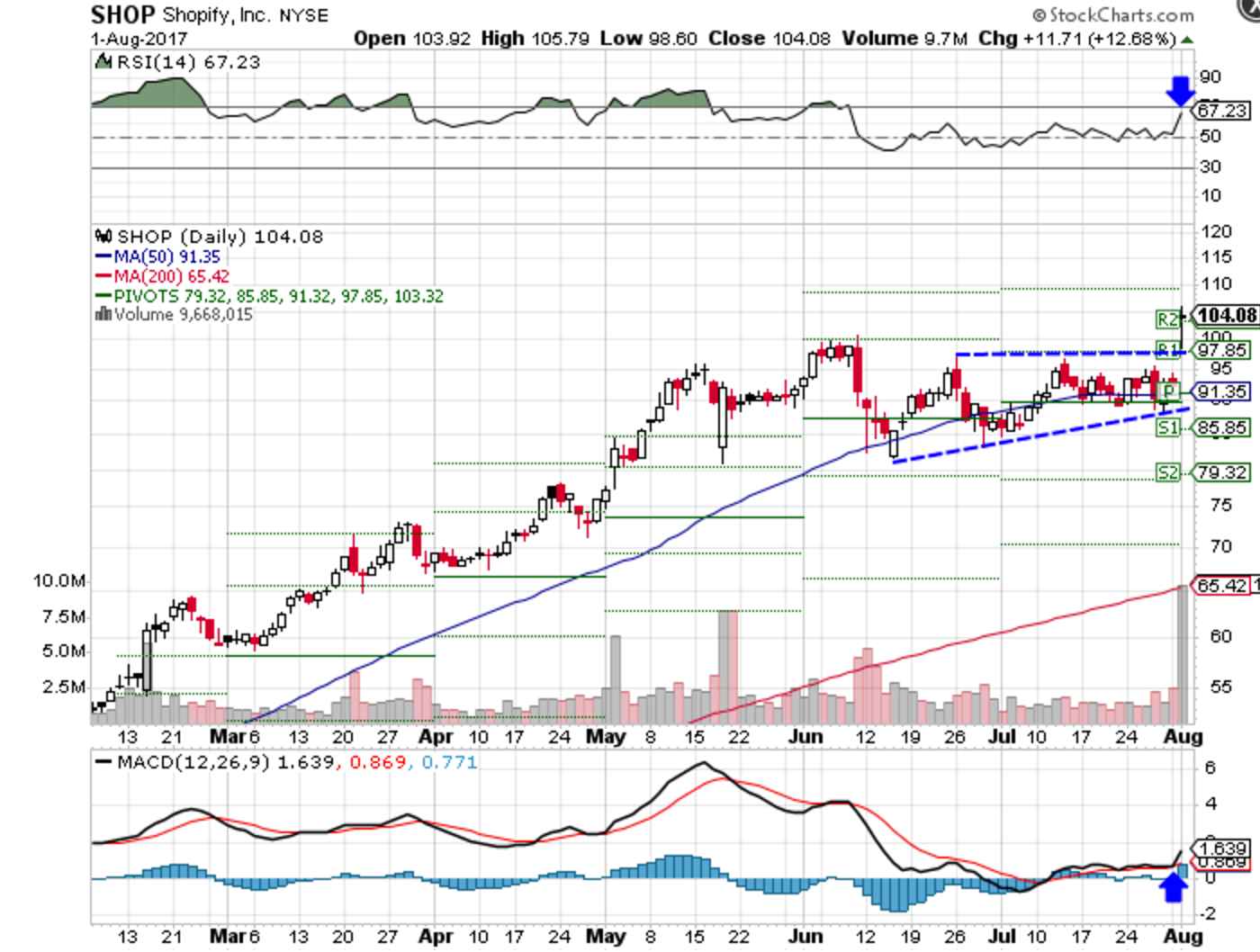Click the Chg +11.71 (+12.68%) value
This screenshot has width=1260, height=952.
(x=1077, y=39)
